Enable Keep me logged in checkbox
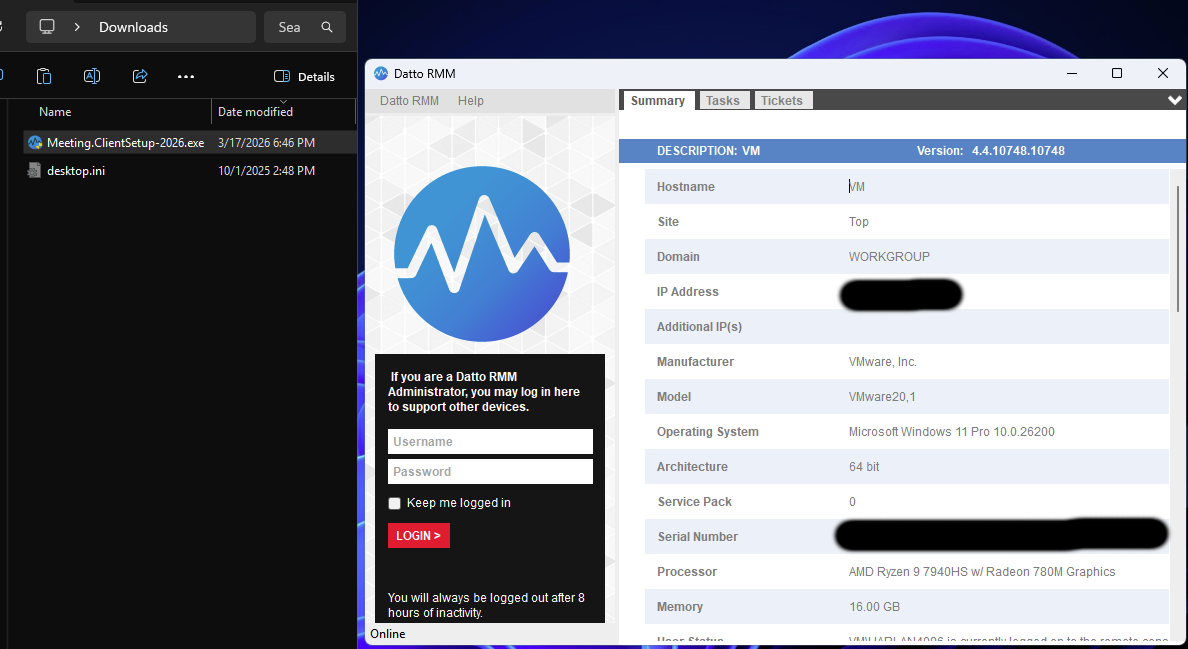Image resolution: width=1188 pixels, height=649 pixels. (394, 504)
